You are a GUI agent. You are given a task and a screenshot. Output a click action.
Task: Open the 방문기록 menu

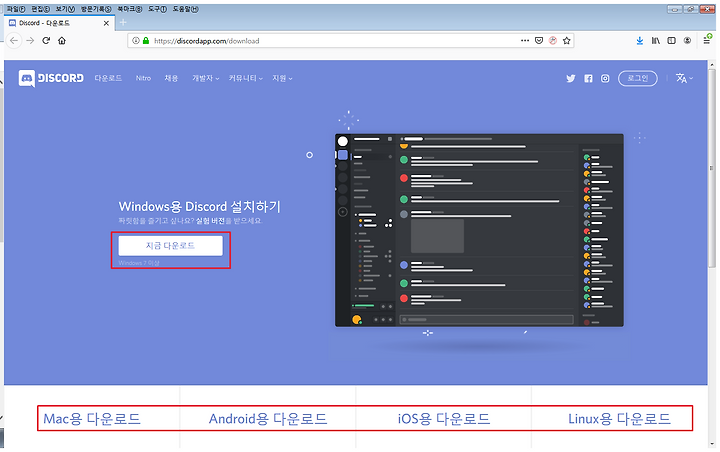[x=96, y=9]
